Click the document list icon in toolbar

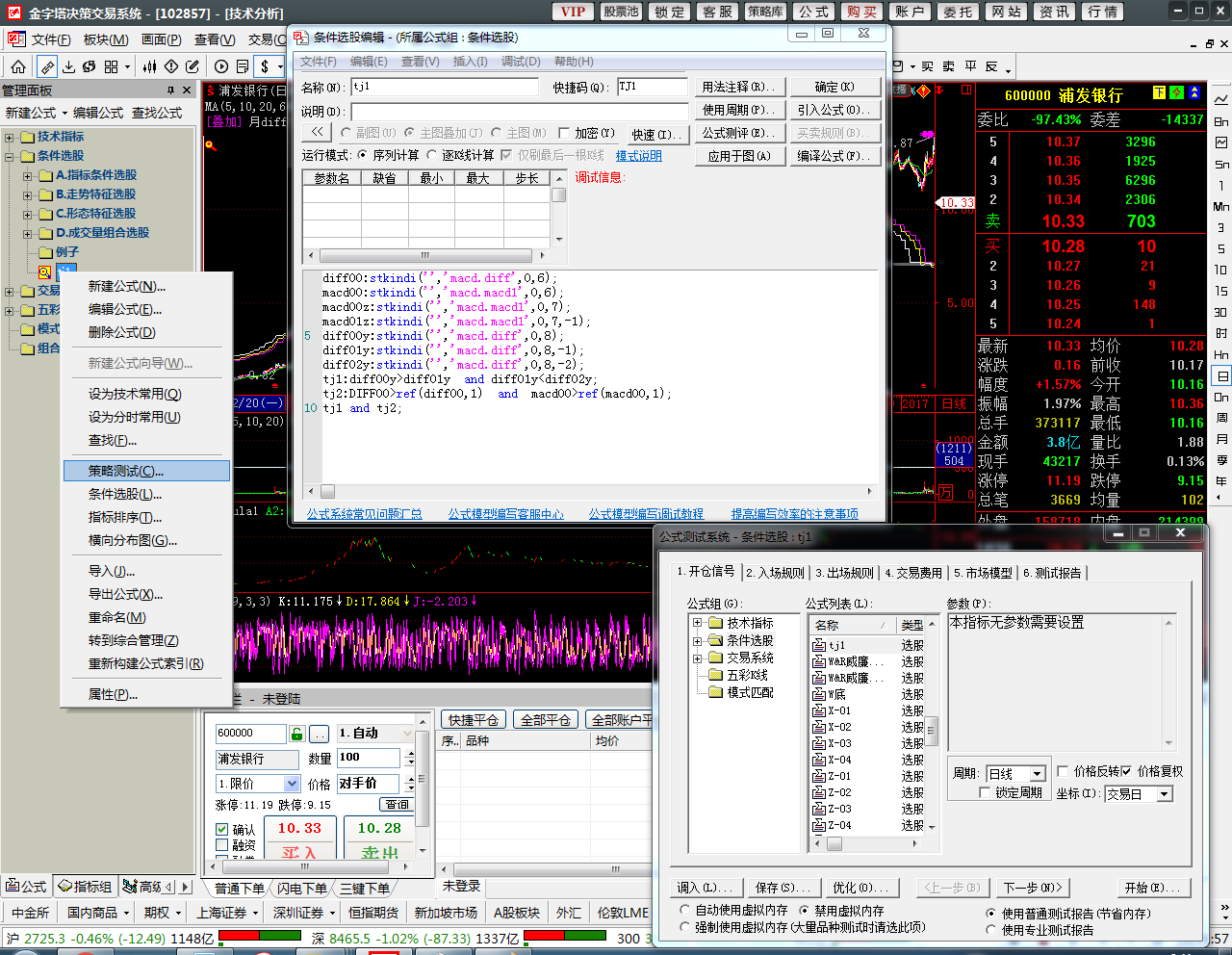point(243,66)
